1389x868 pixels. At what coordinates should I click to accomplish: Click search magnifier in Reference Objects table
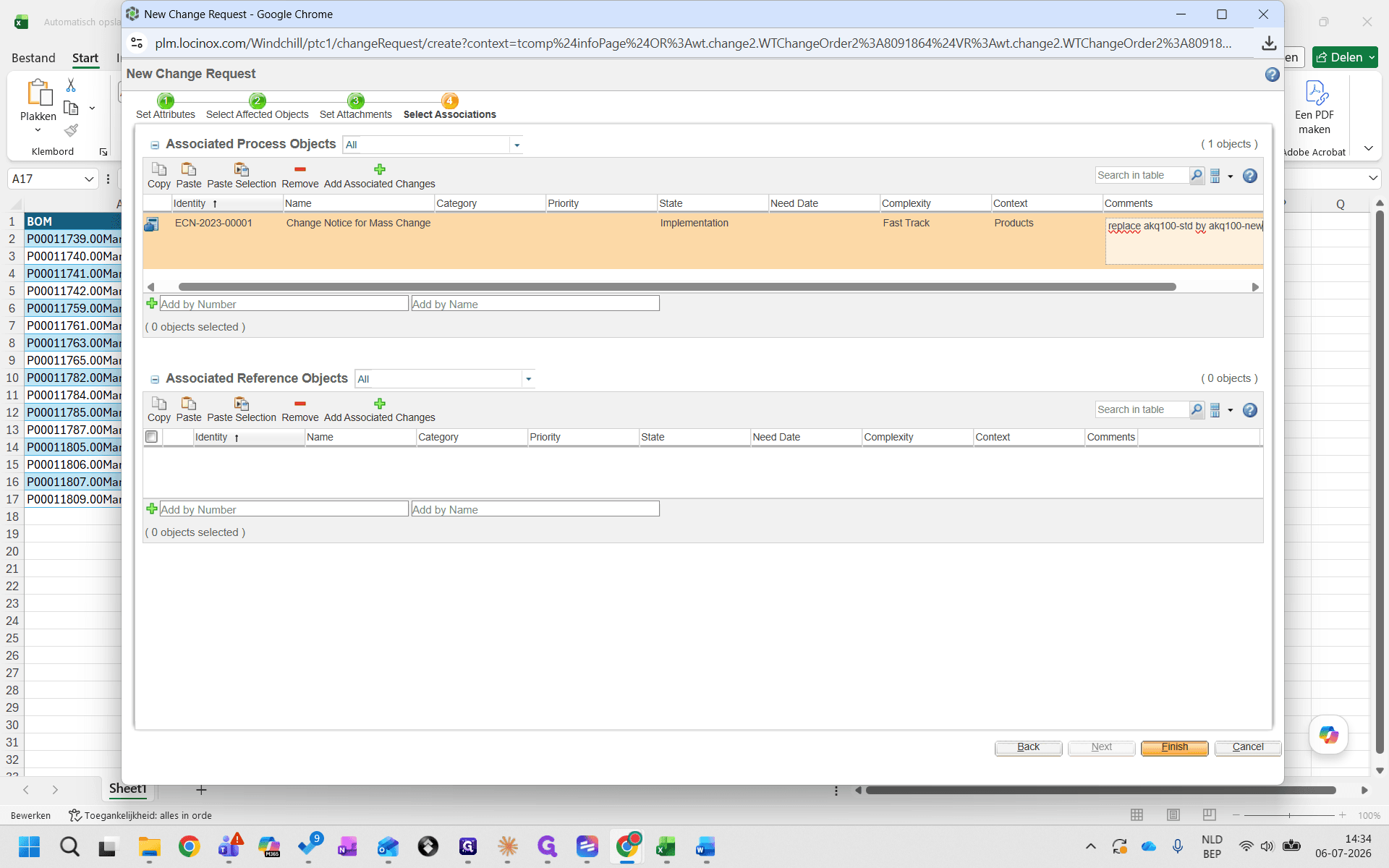tap(1197, 410)
